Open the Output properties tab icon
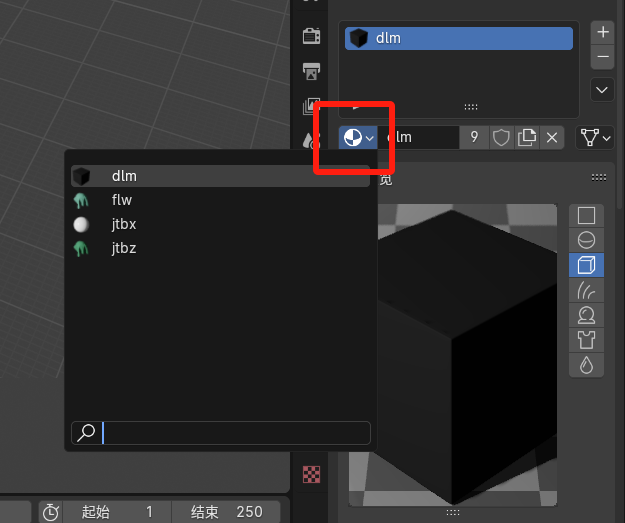Viewport: 625px width, 523px height. pyautogui.click(x=311, y=71)
